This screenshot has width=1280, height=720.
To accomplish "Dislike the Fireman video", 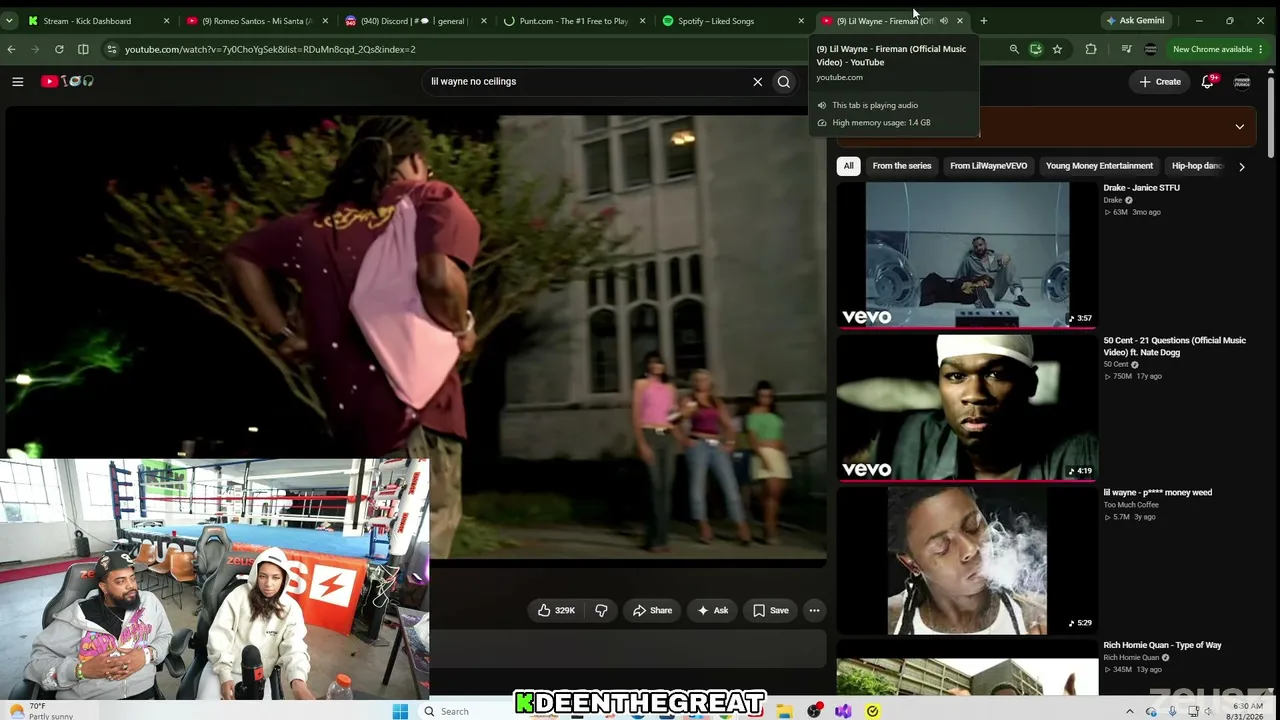I will 601,610.
